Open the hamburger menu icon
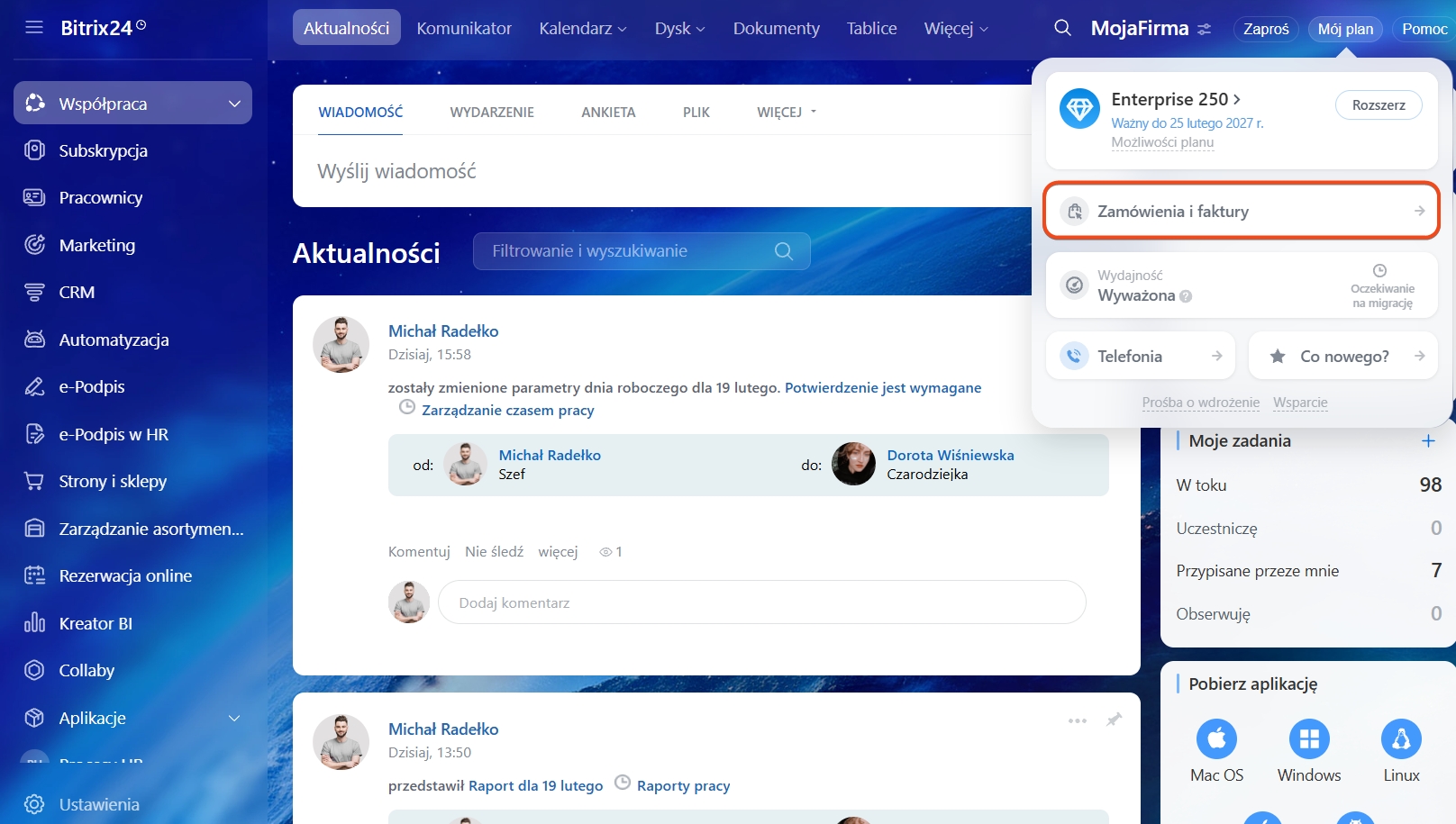Viewport: 1456px width, 824px height. tap(34, 27)
